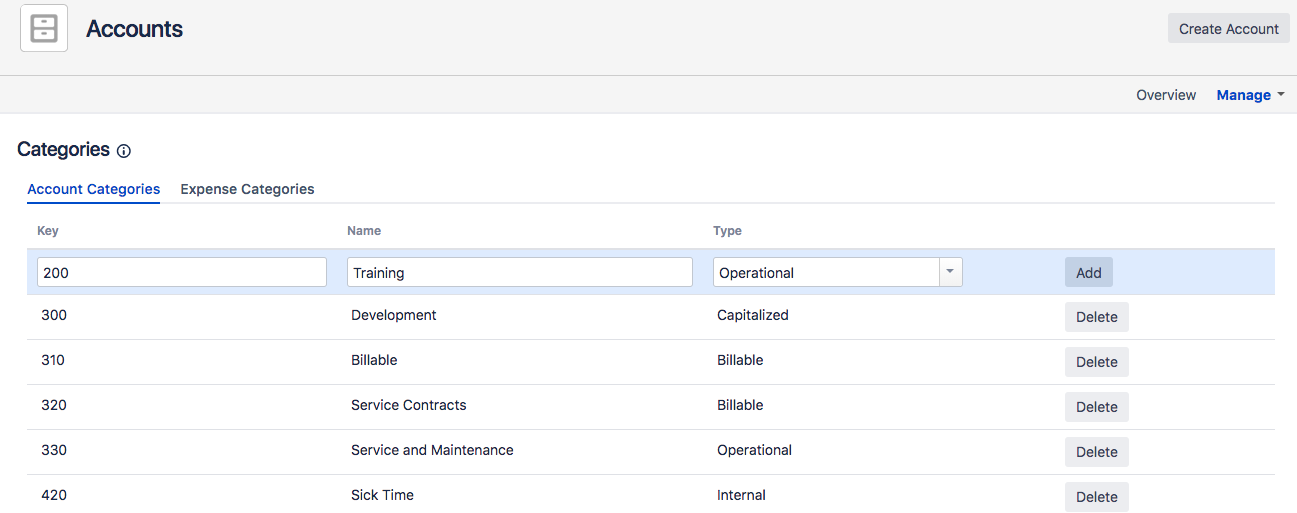Focus the Key input field
This screenshot has height=513, width=1297.
[x=181, y=272]
